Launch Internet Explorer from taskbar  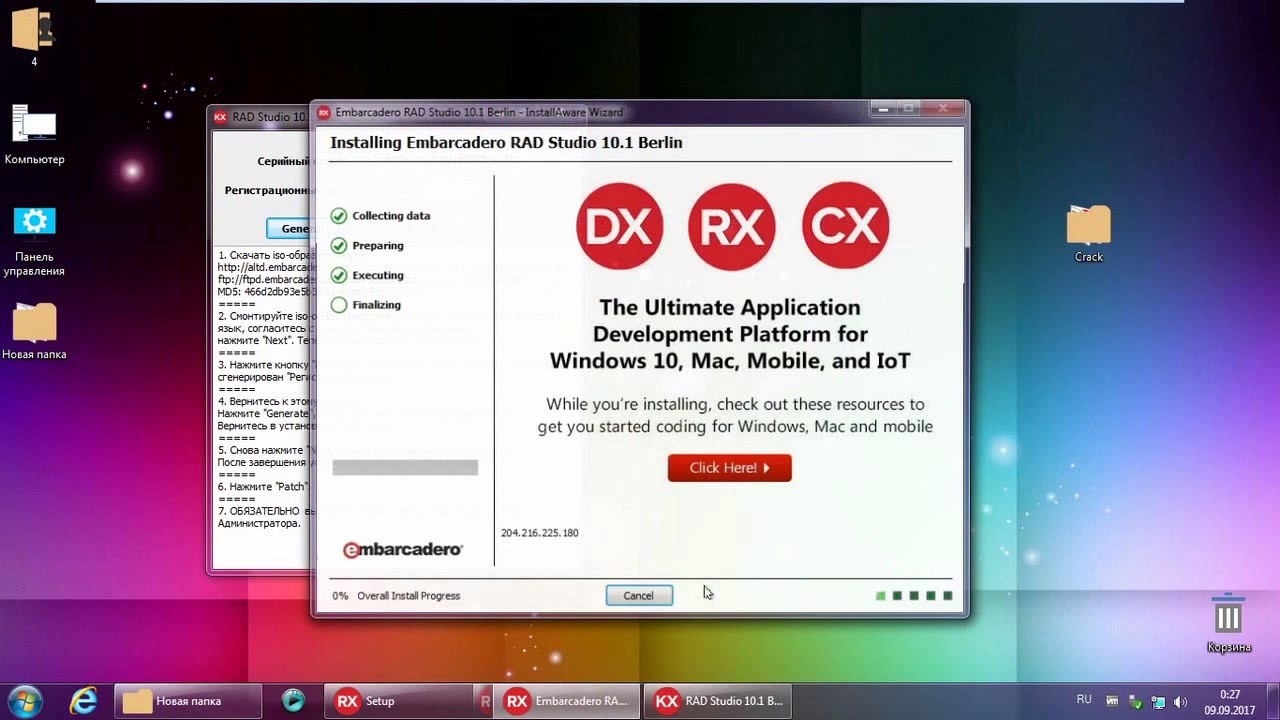[x=83, y=701]
